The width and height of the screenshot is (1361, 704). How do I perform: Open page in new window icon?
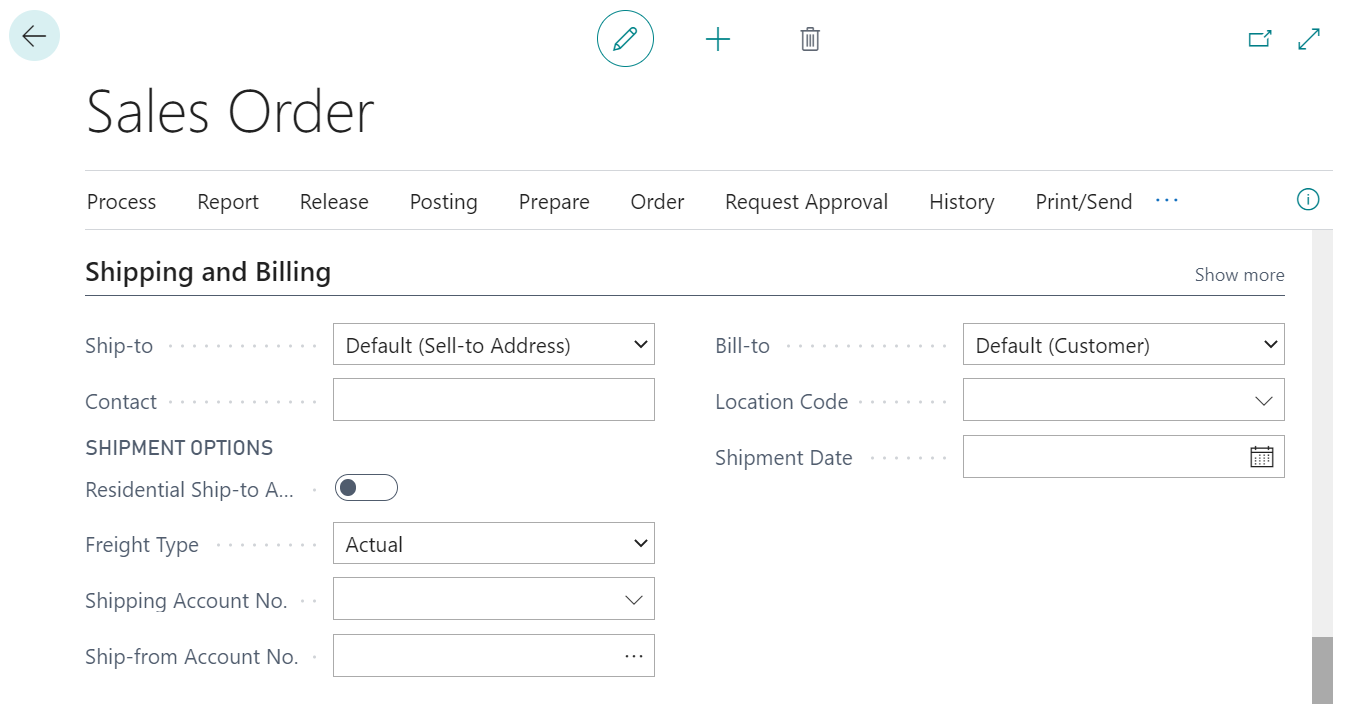pos(1260,39)
